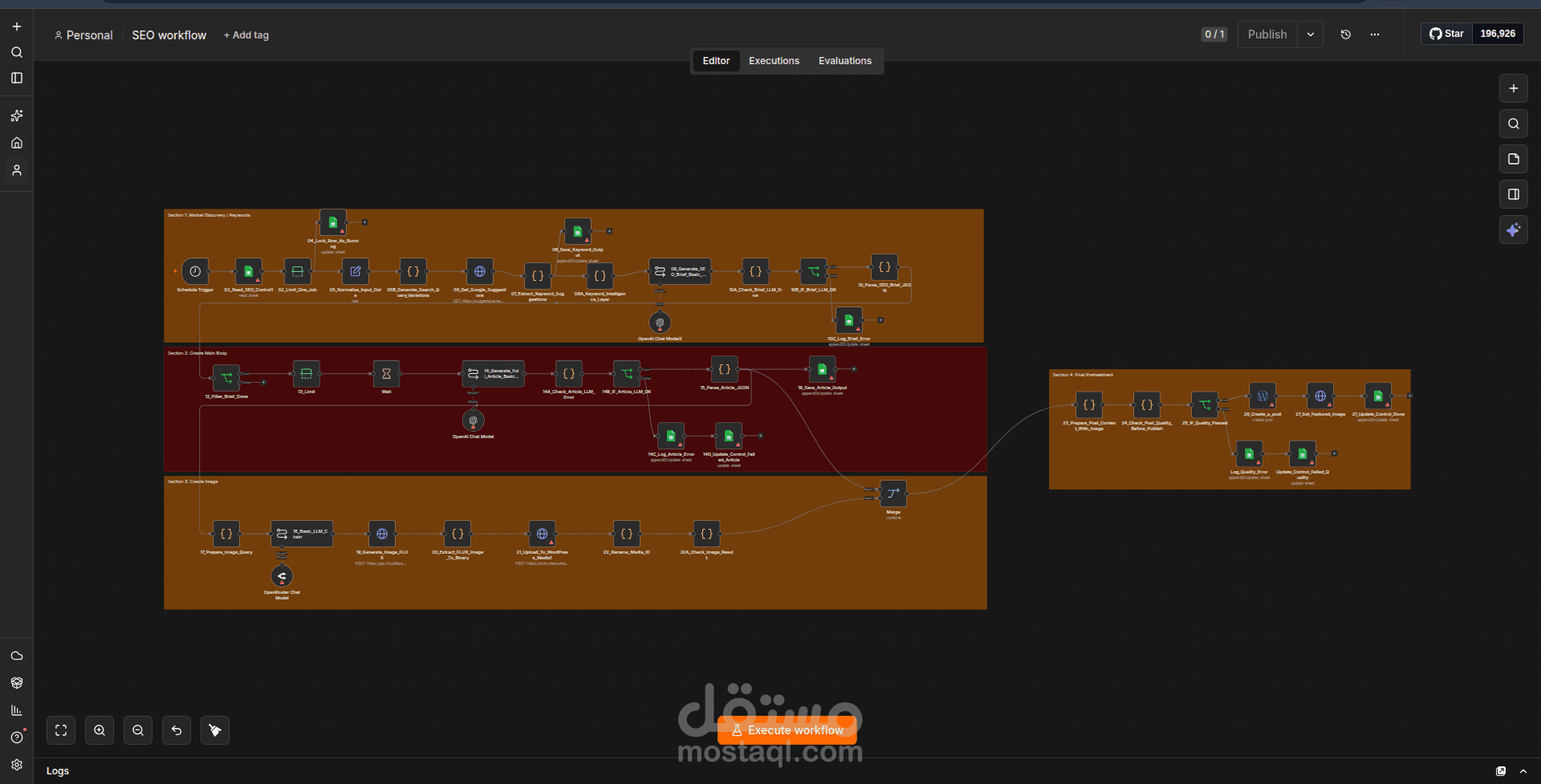
Task: Zoom out of the canvas
Action: [138, 730]
